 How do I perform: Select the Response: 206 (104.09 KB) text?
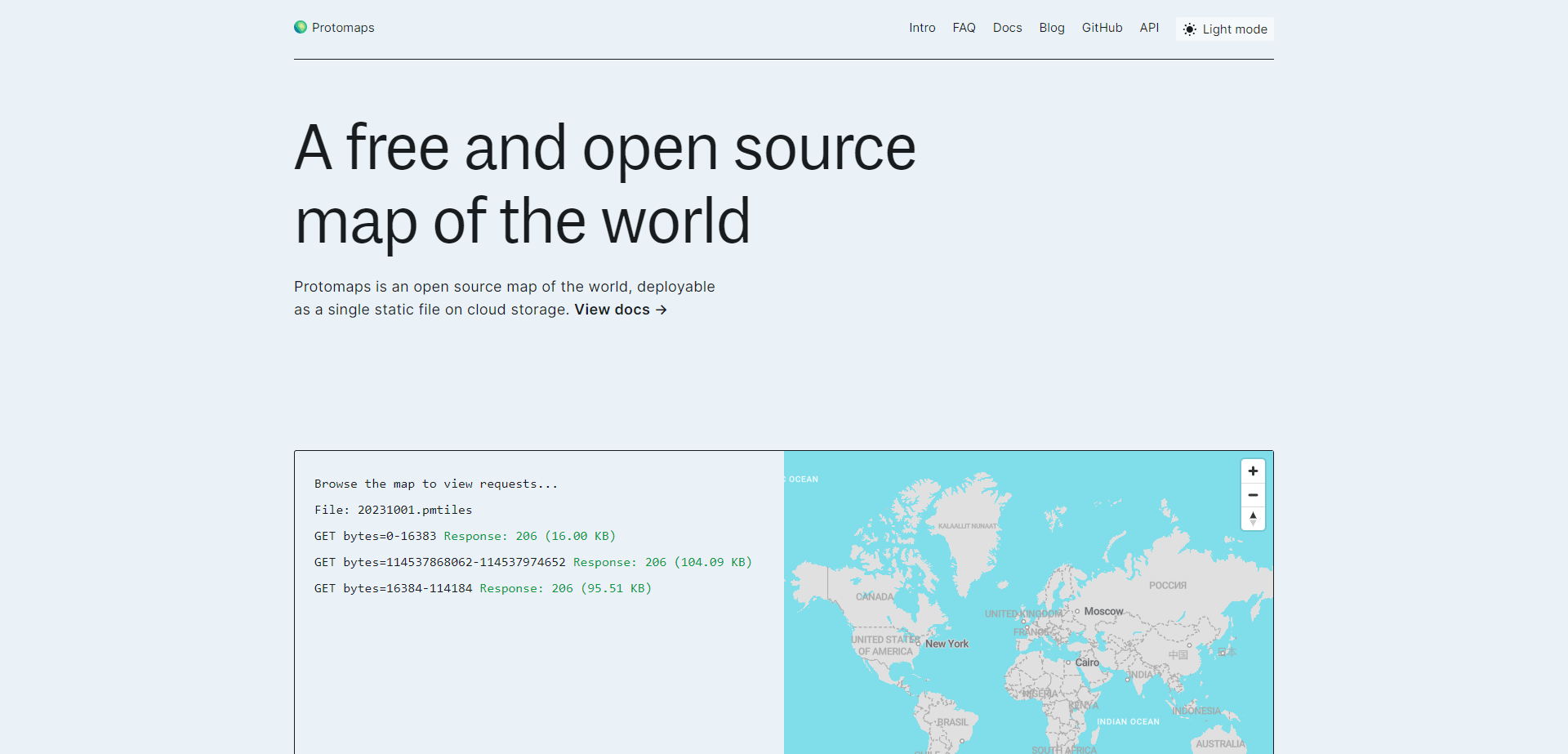(662, 562)
